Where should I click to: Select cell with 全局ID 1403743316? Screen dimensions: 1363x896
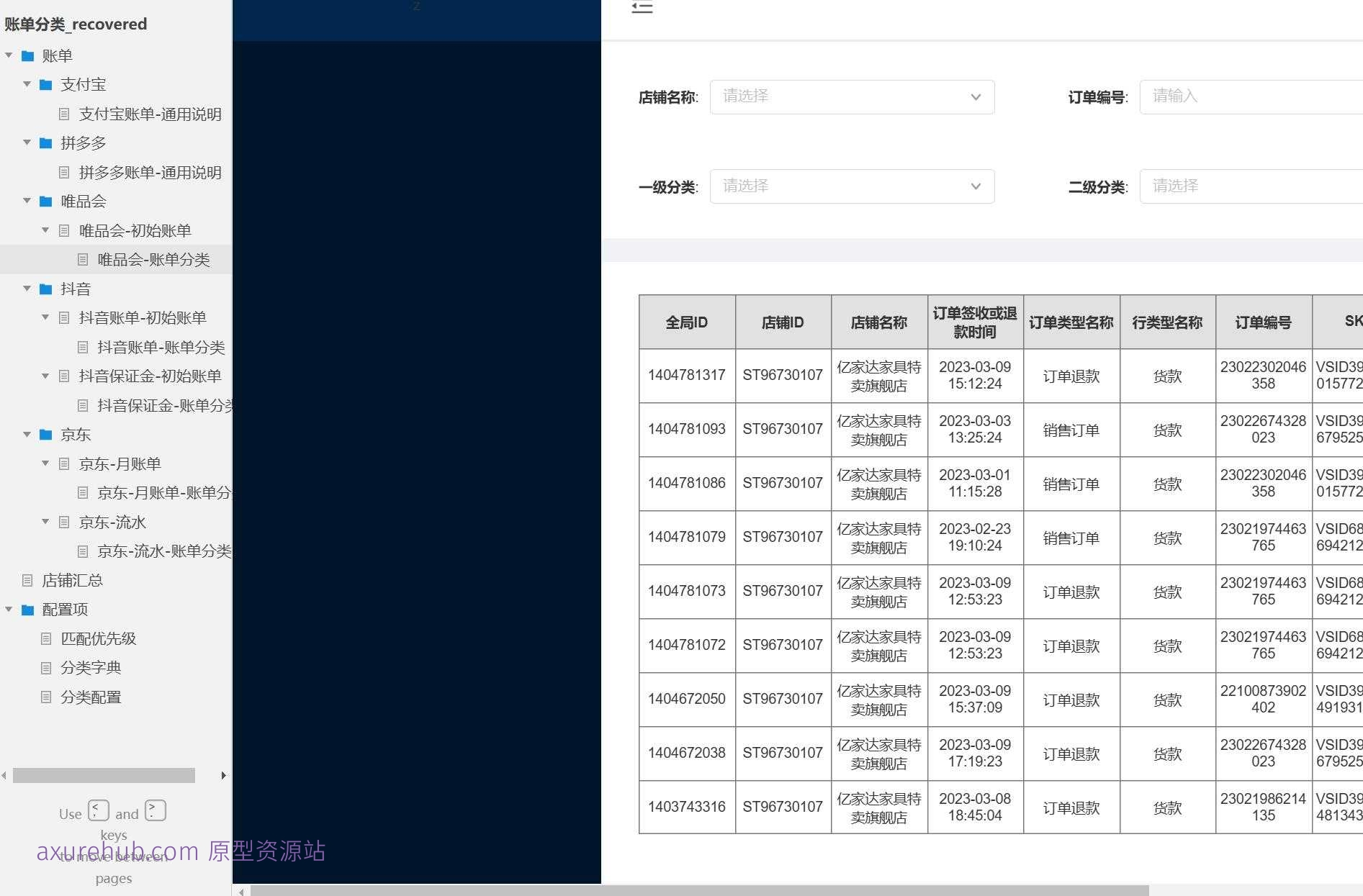687,807
